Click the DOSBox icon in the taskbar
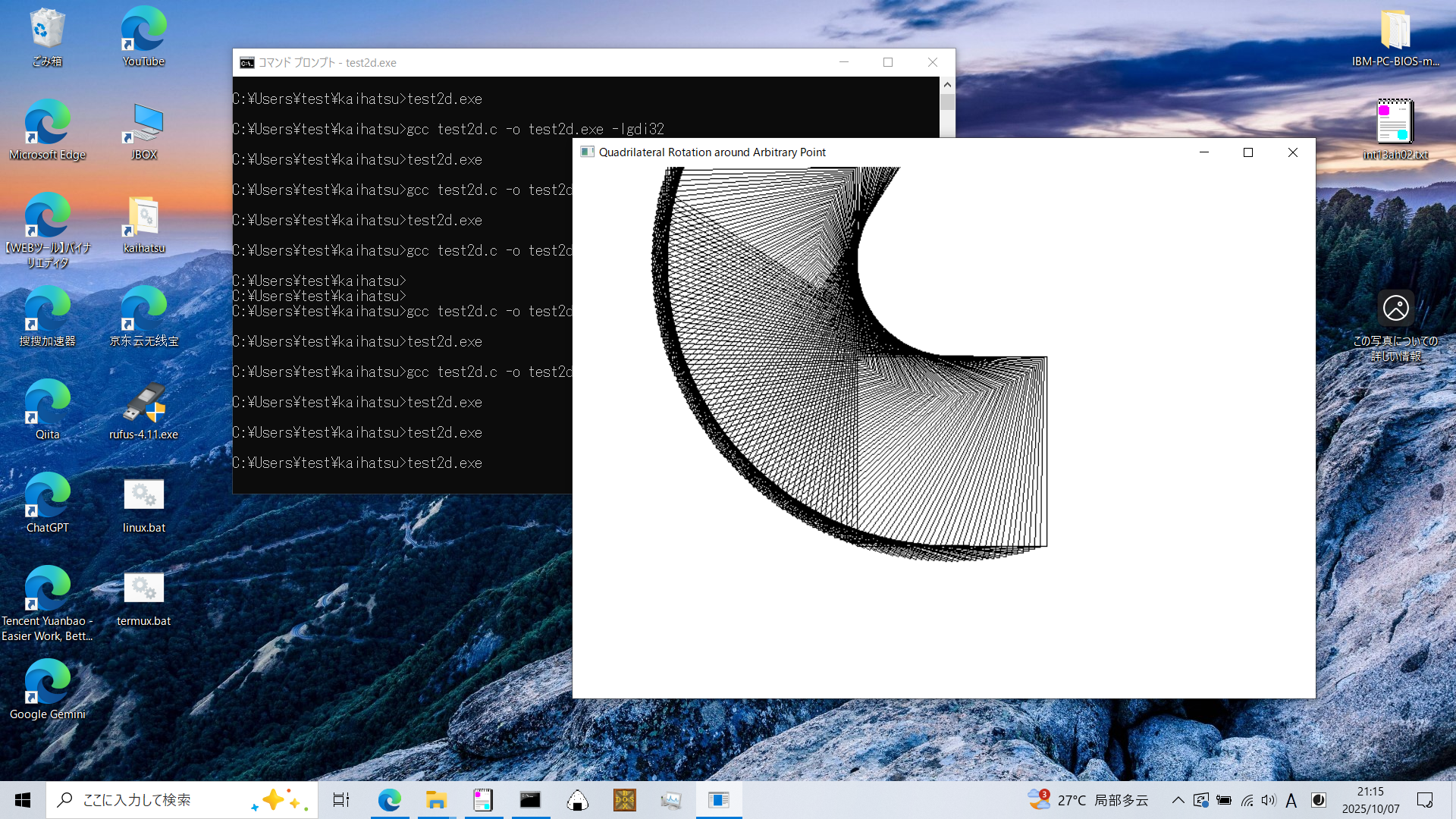This screenshot has height=819, width=1456. coord(624,800)
